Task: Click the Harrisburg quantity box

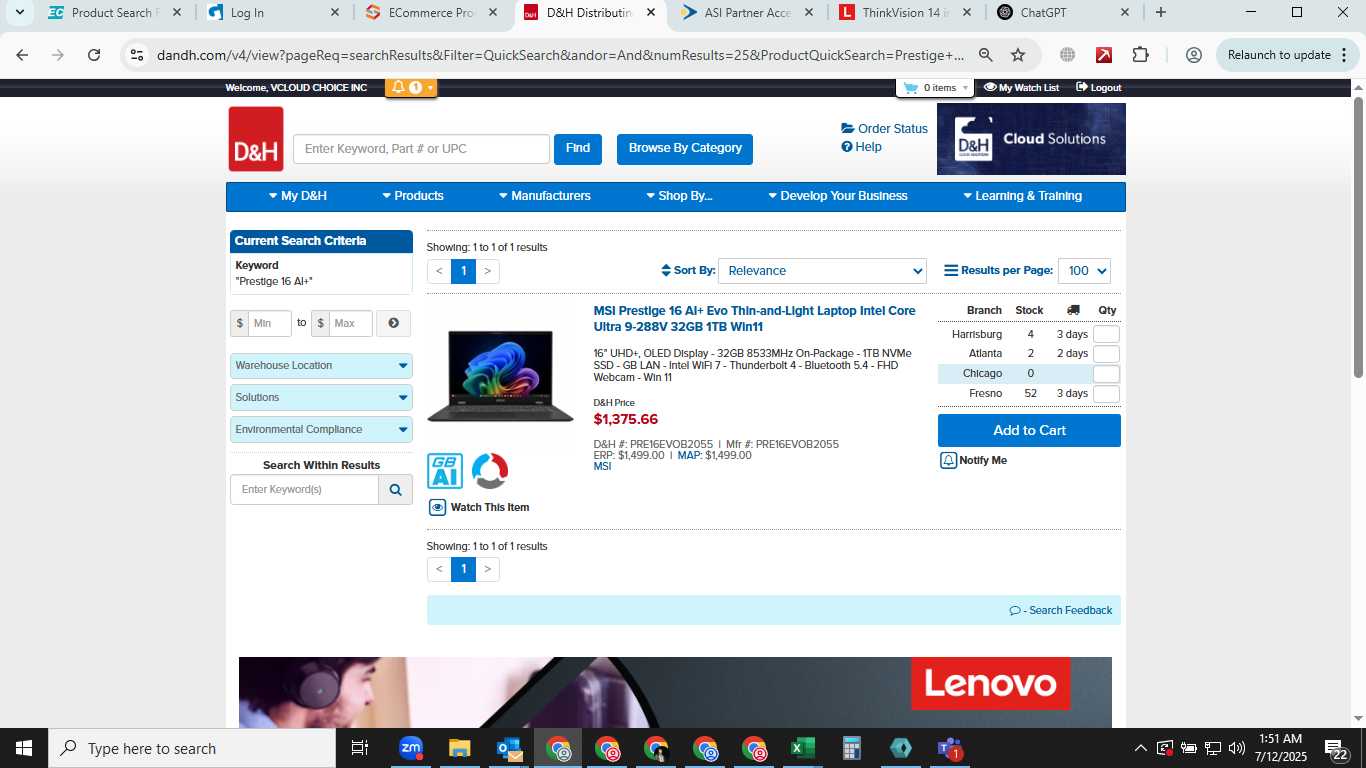Action: tap(1106, 334)
